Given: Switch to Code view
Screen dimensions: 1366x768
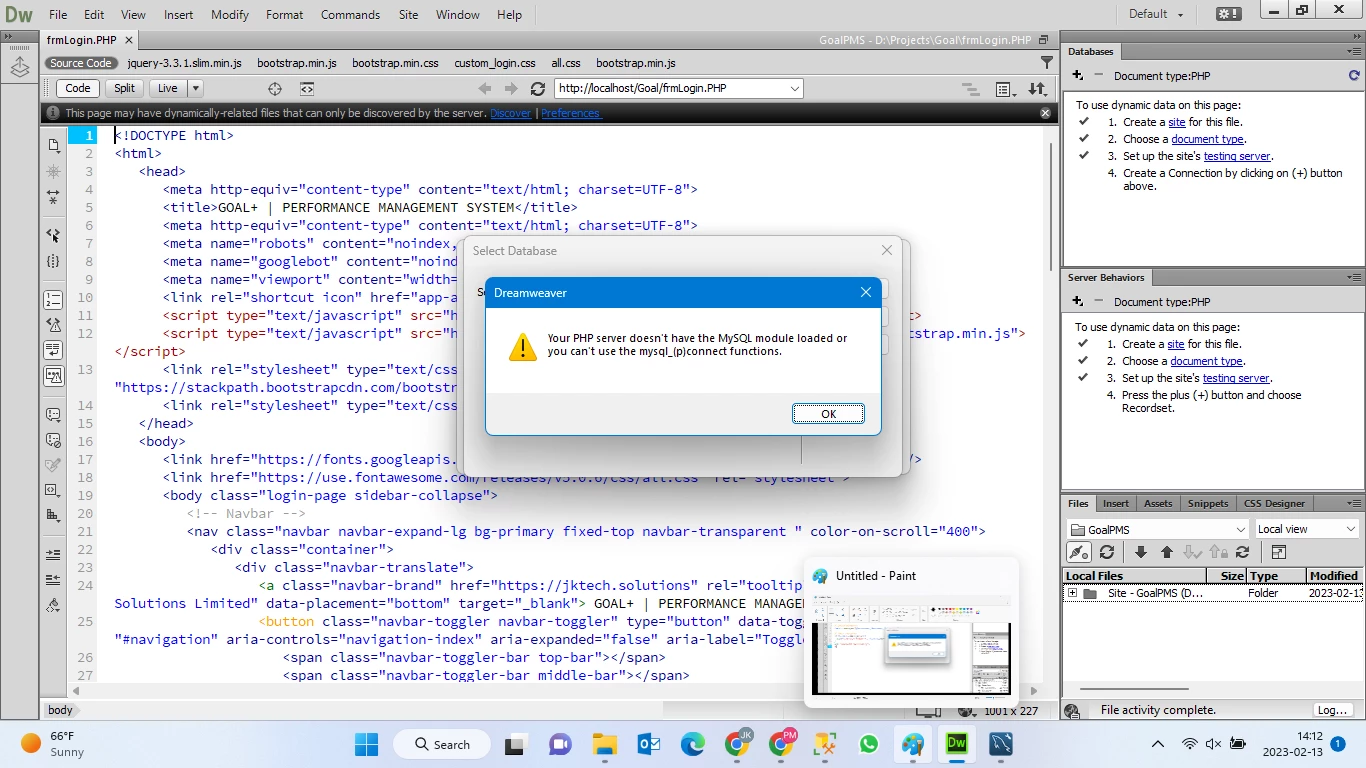Looking at the screenshot, I should (x=78, y=88).
